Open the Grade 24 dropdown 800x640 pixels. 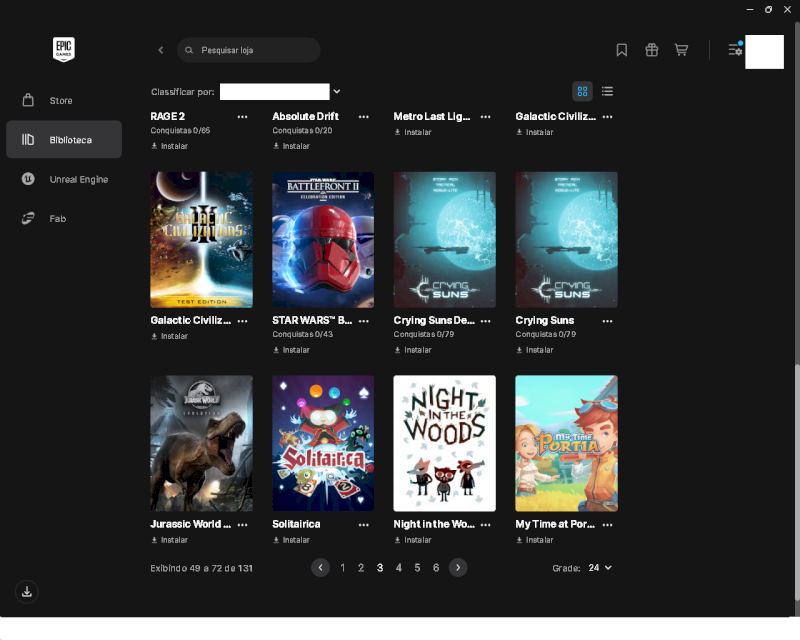[x=599, y=568]
